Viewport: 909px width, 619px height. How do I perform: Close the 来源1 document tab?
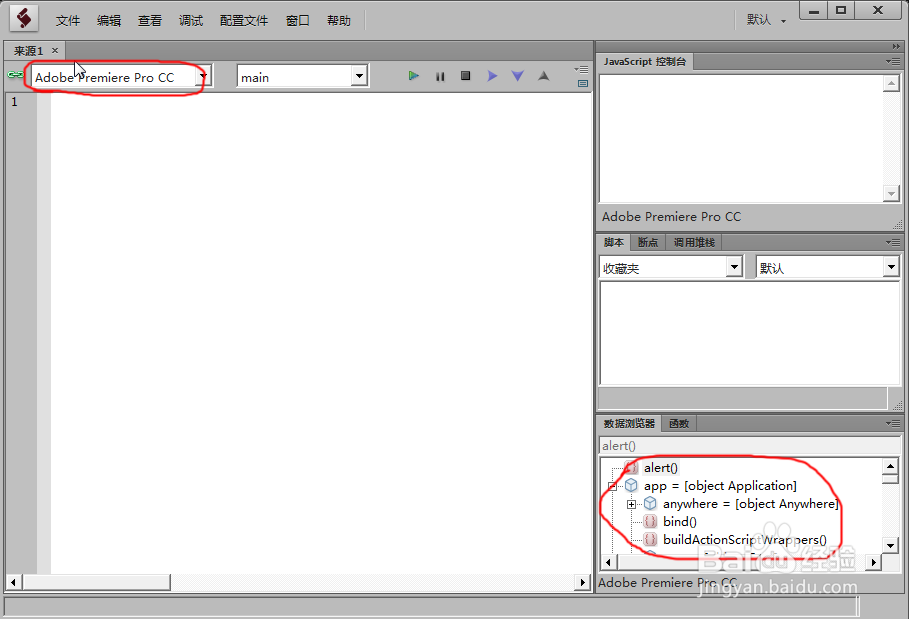[55, 50]
